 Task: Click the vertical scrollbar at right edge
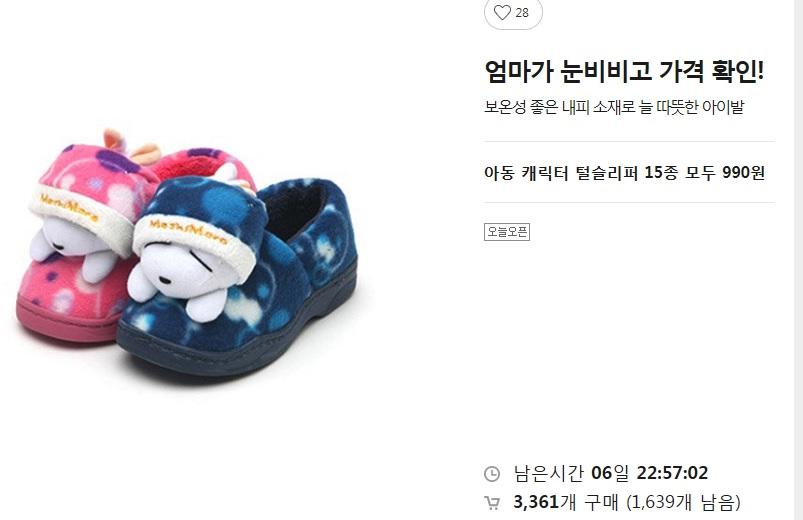(x=798, y=260)
